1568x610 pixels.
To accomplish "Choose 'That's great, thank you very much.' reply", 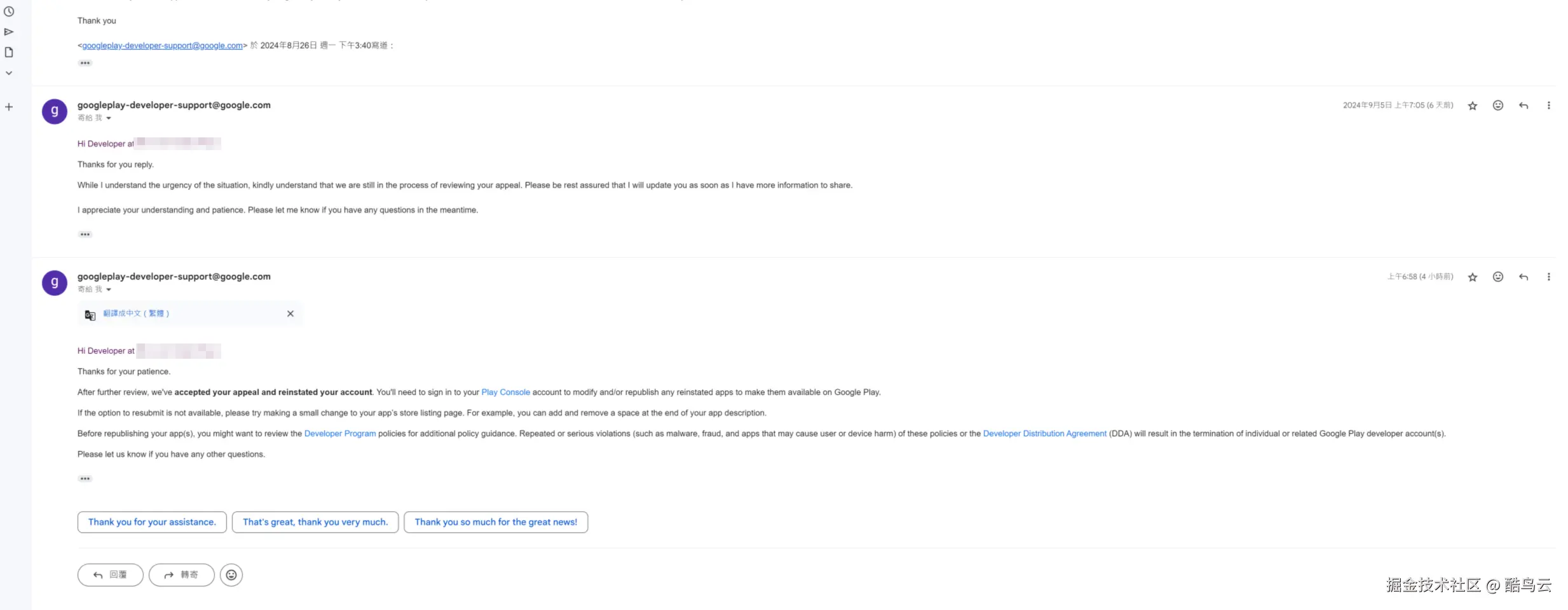I will coord(315,522).
